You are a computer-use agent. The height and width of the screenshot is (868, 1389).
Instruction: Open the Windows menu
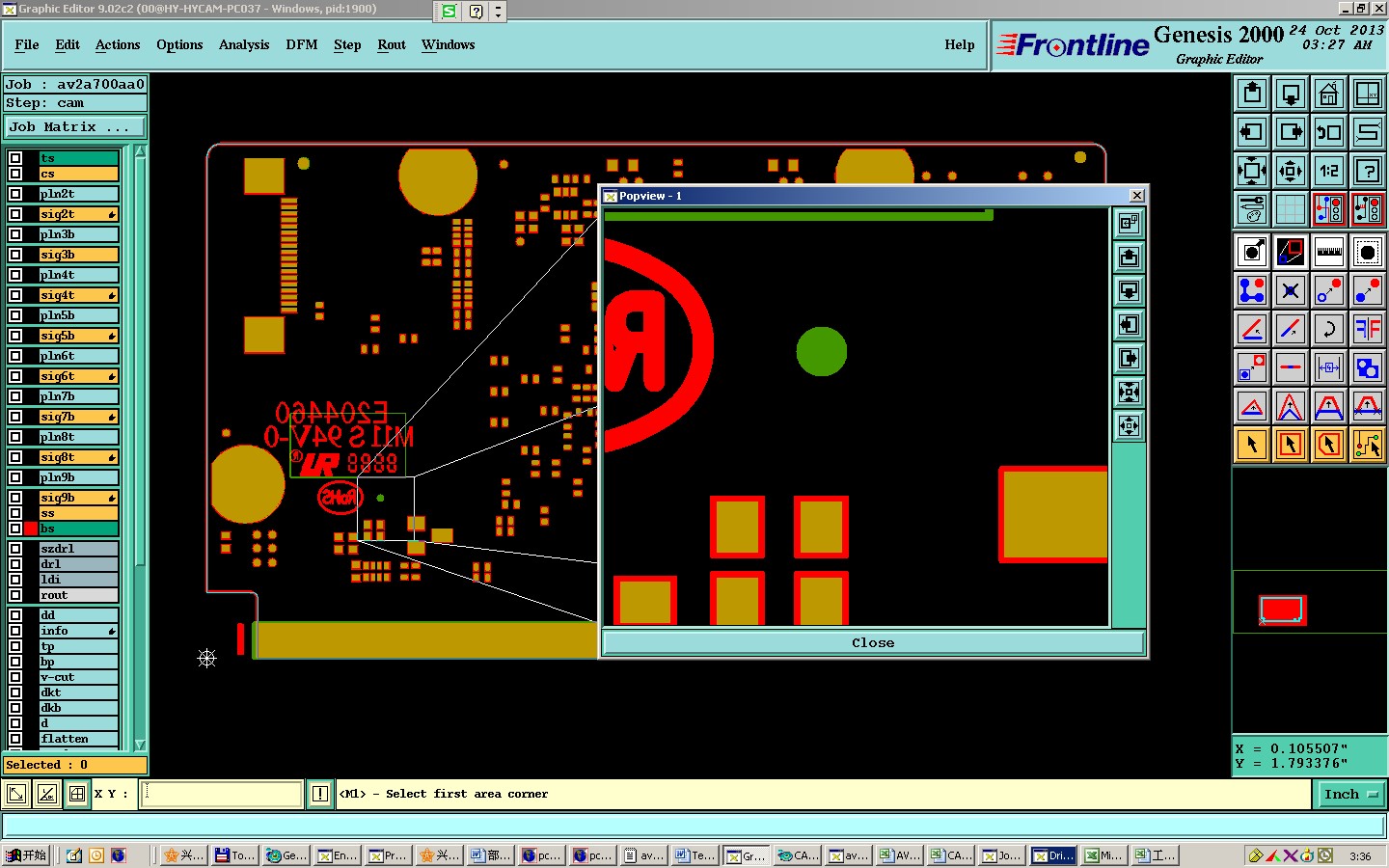(448, 44)
